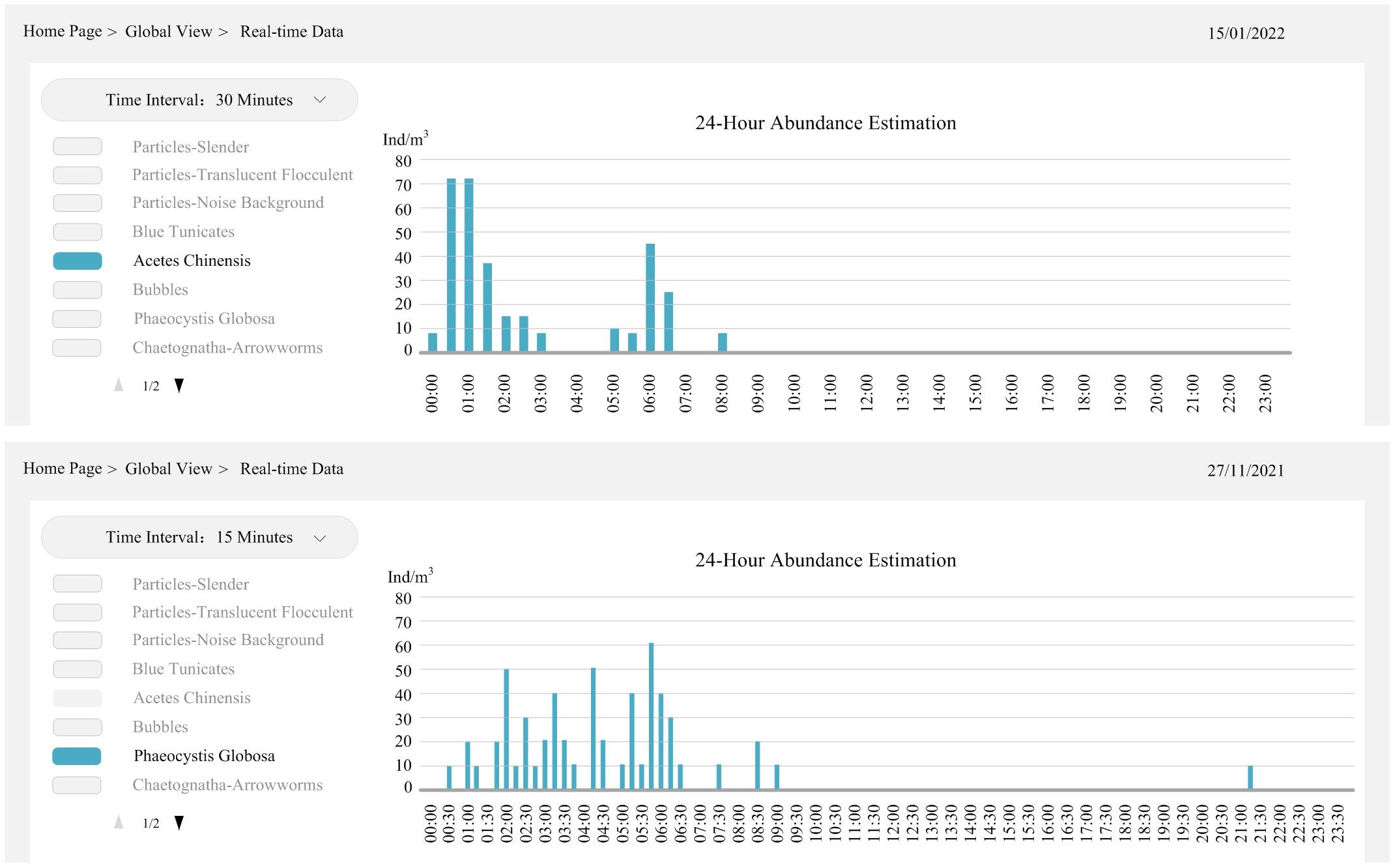Click the 1/2 page indicator in bottom panel
1395x868 pixels.
[x=151, y=823]
